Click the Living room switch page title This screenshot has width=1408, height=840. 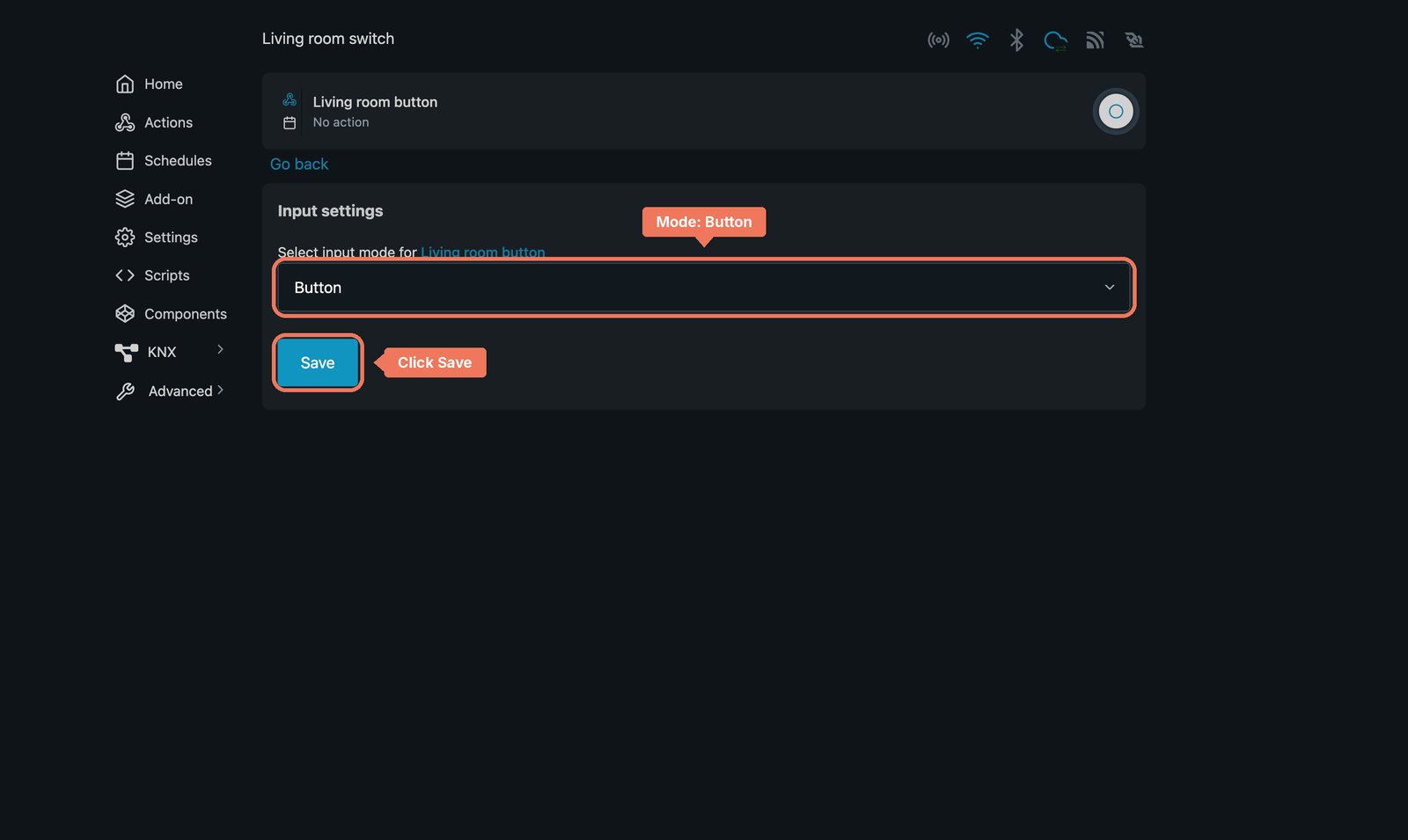[328, 39]
